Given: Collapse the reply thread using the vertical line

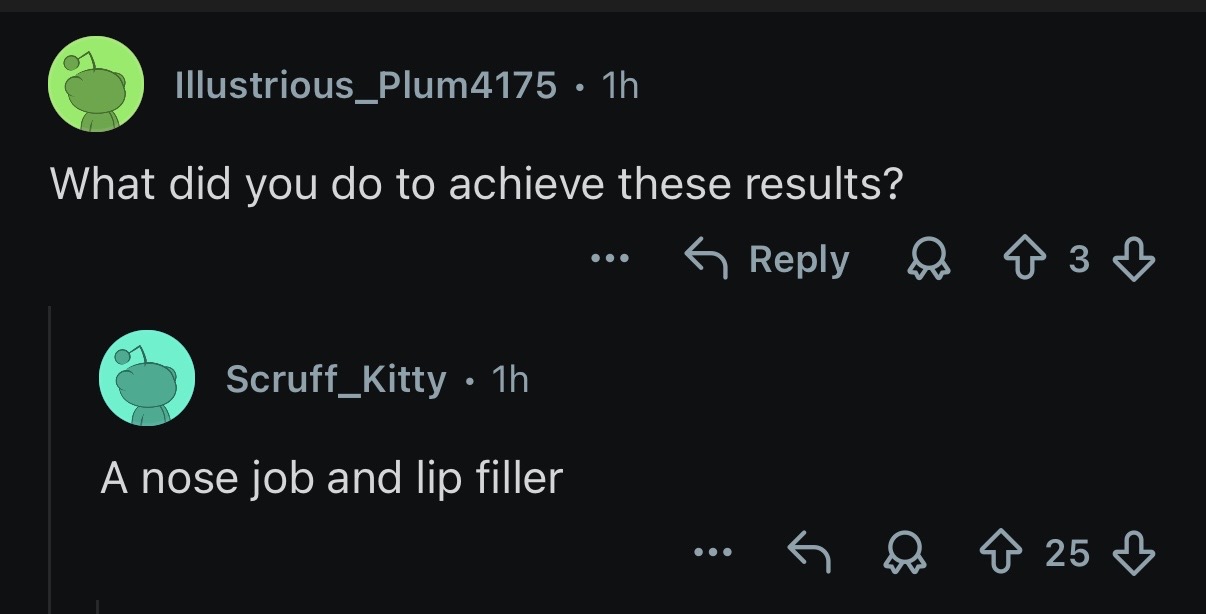Looking at the screenshot, I should coord(50,460).
